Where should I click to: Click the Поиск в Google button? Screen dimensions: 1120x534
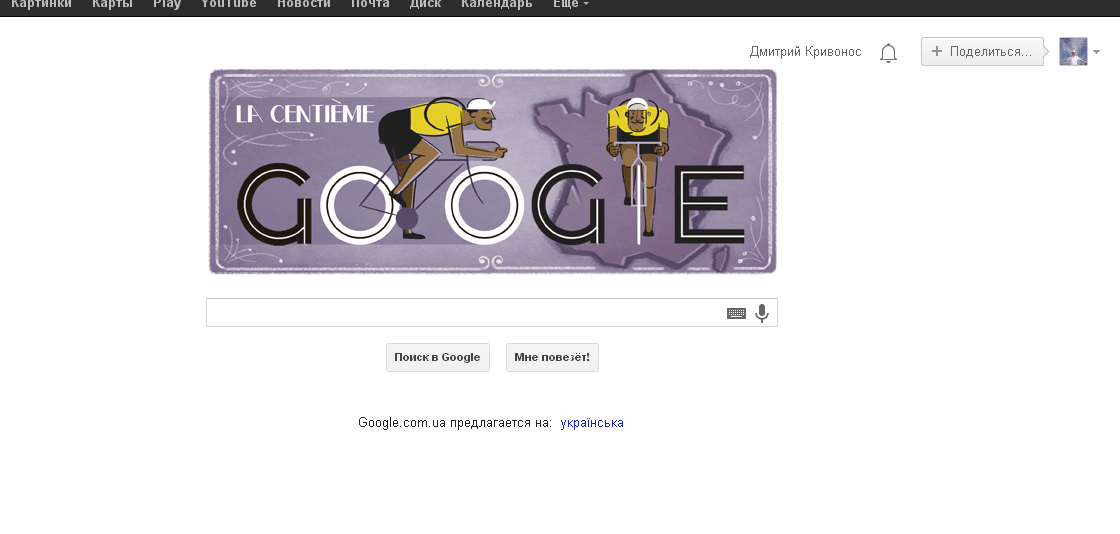(x=437, y=358)
